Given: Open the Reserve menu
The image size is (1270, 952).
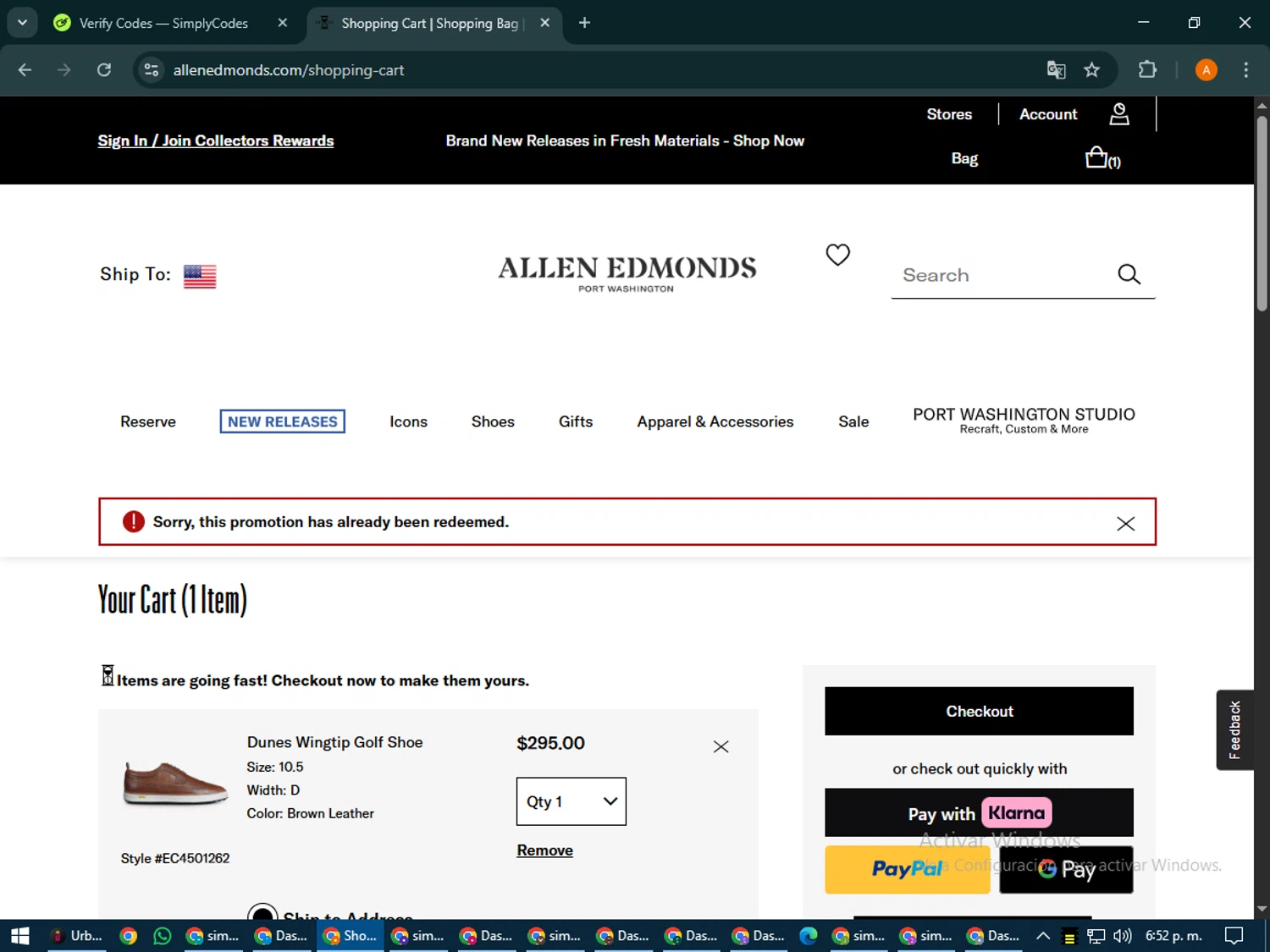Looking at the screenshot, I should pos(148,421).
